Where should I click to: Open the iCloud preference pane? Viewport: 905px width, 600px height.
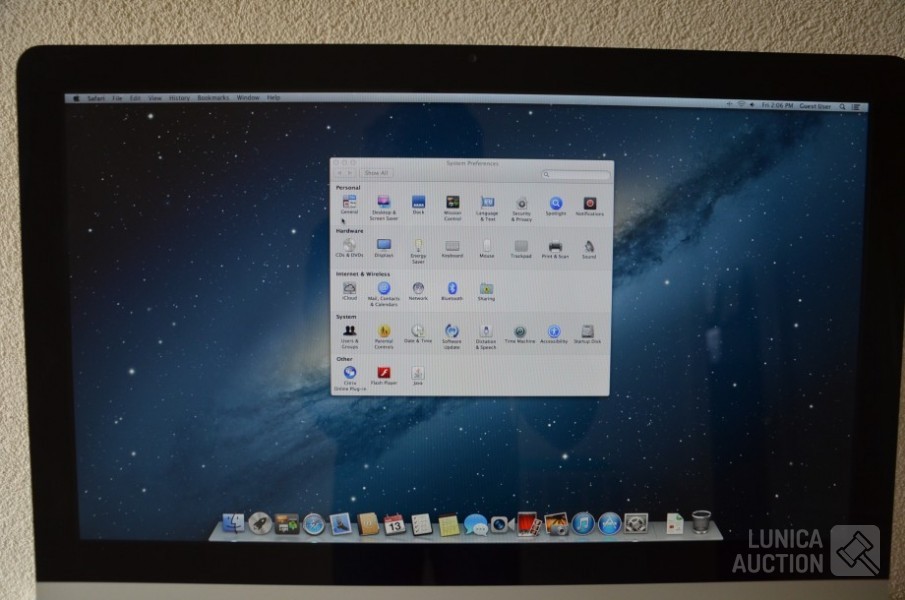[x=349, y=291]
